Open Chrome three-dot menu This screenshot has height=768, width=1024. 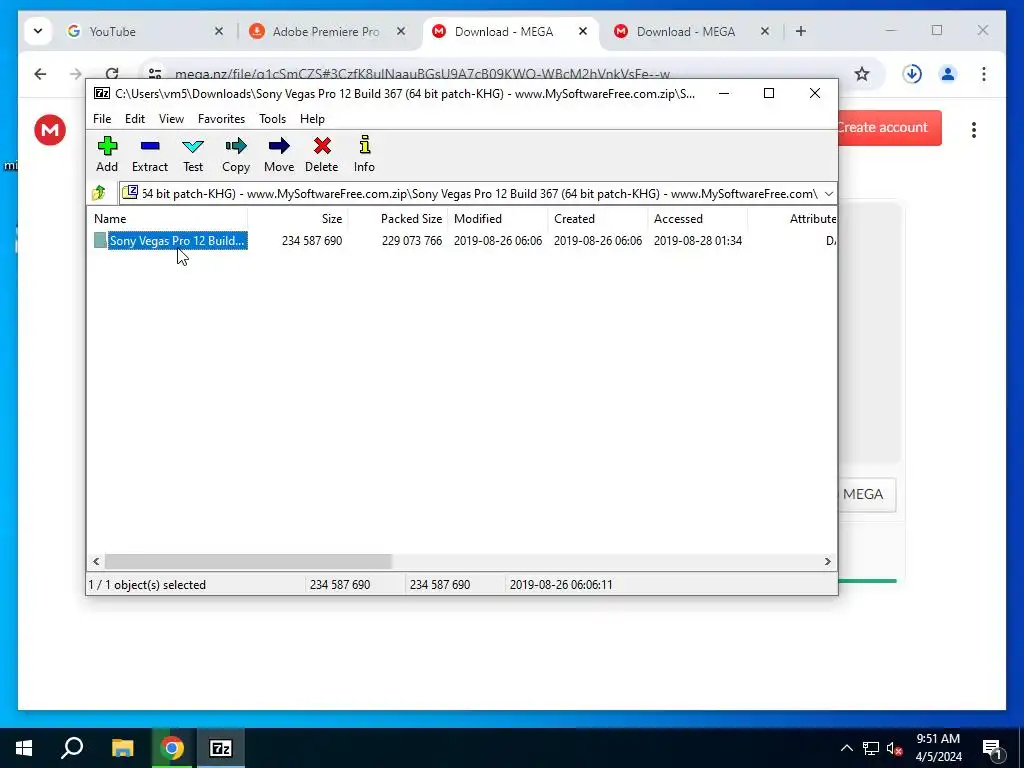pyautogui.click(x=984, y=74)
